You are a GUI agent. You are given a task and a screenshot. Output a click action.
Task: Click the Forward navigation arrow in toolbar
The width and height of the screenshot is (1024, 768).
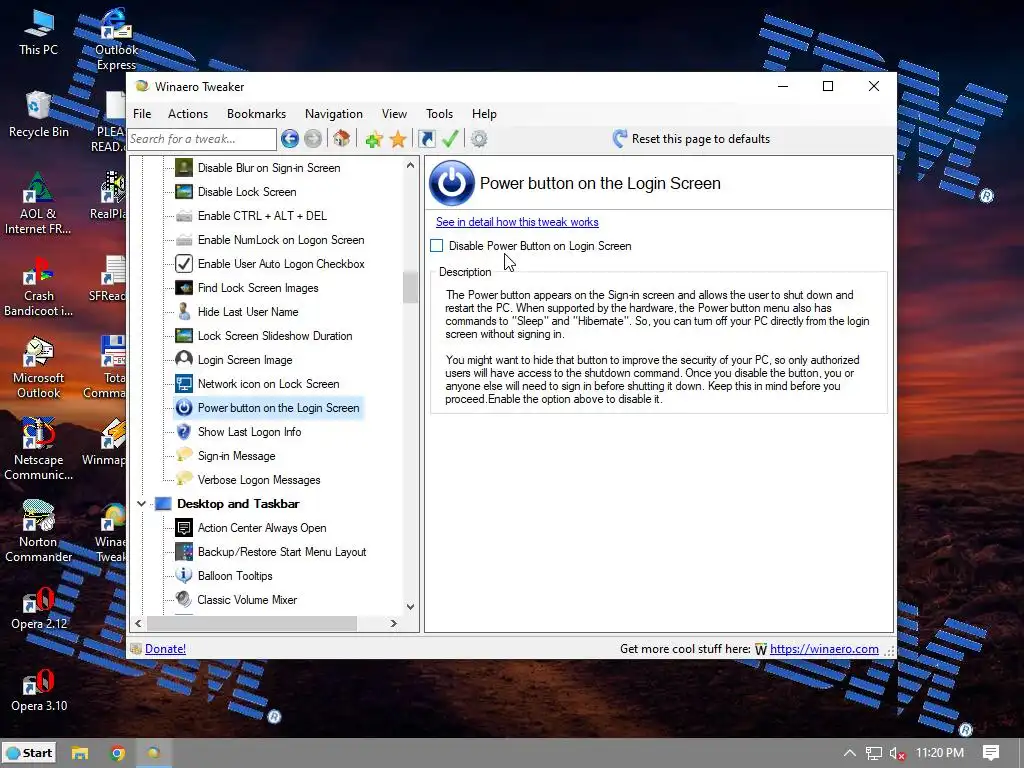tap(313, 138)
